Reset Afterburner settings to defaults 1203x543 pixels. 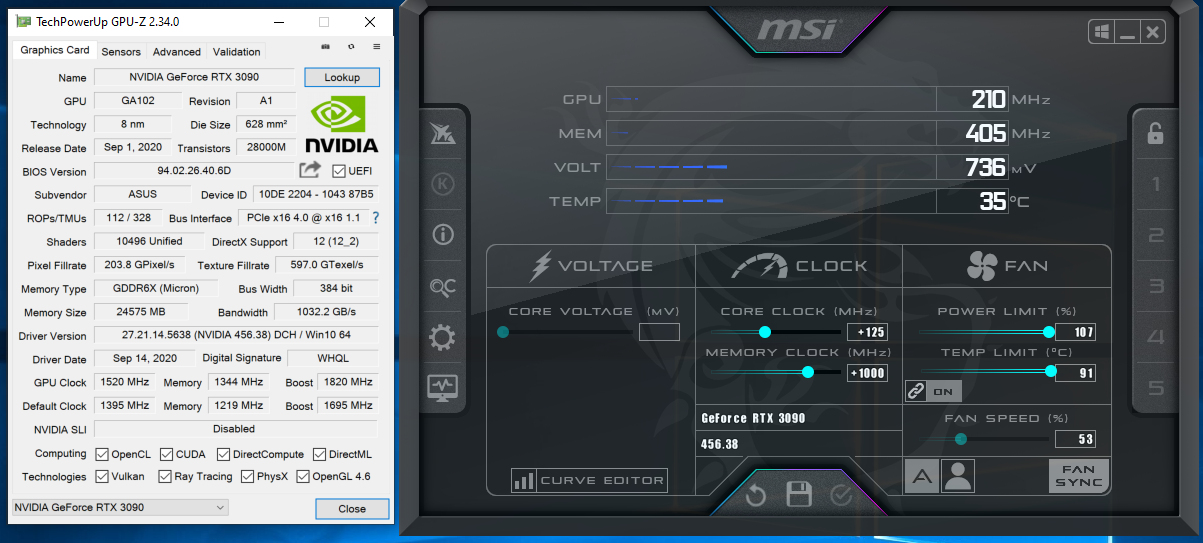(756, 494)
